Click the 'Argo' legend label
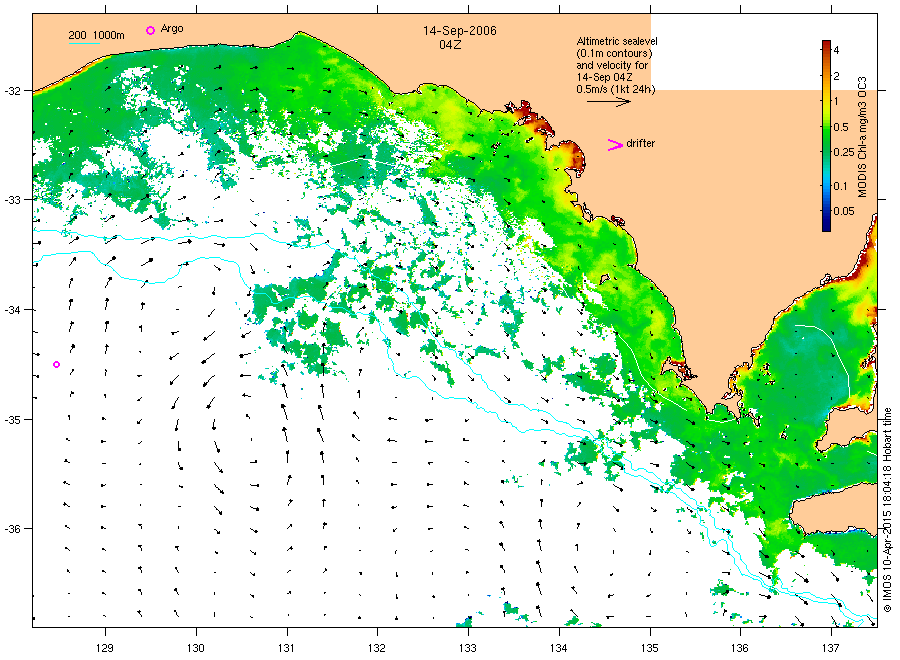900x660 pixels. [x=172, y=29]
